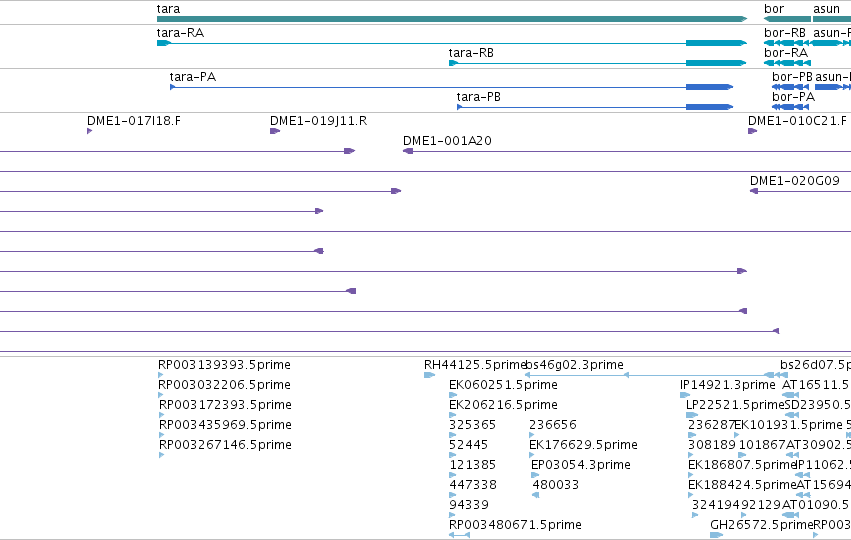Click the bs26d07 label
This screenshot has height=540, width=851.
[815, 365]
